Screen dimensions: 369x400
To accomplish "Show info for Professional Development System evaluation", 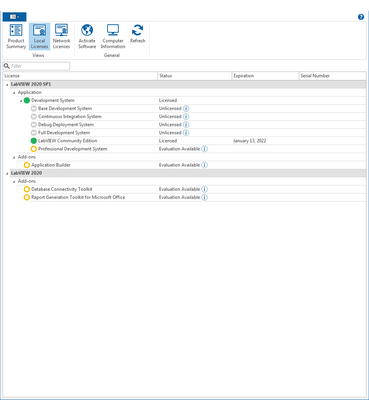I will pyautogui.click(x=204, y=149).
